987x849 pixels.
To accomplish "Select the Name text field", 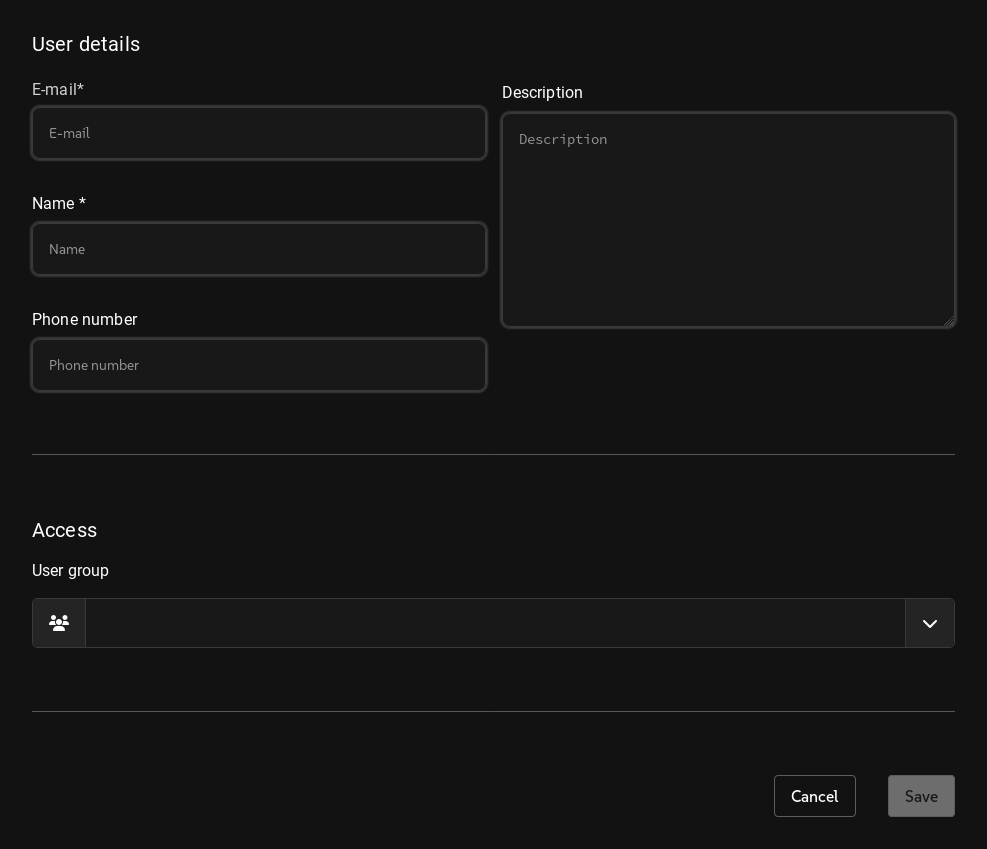I will (259, 249).
